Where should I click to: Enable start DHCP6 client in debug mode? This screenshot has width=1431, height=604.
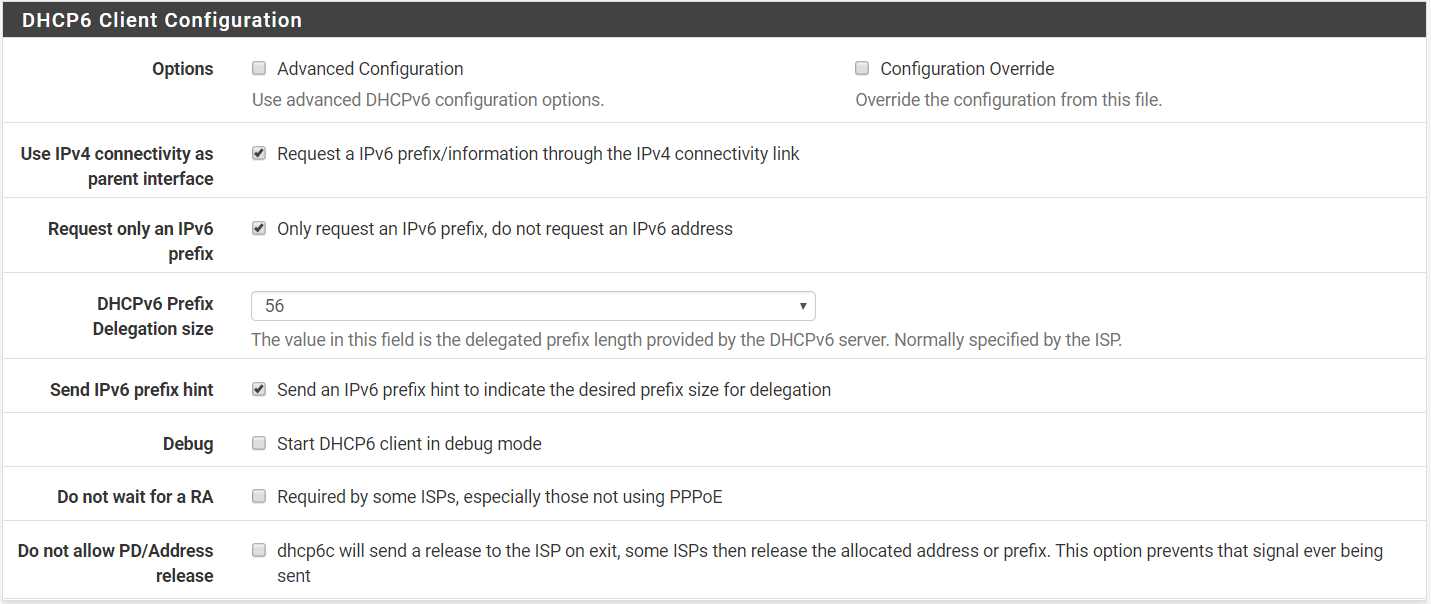tap(259, 444)
